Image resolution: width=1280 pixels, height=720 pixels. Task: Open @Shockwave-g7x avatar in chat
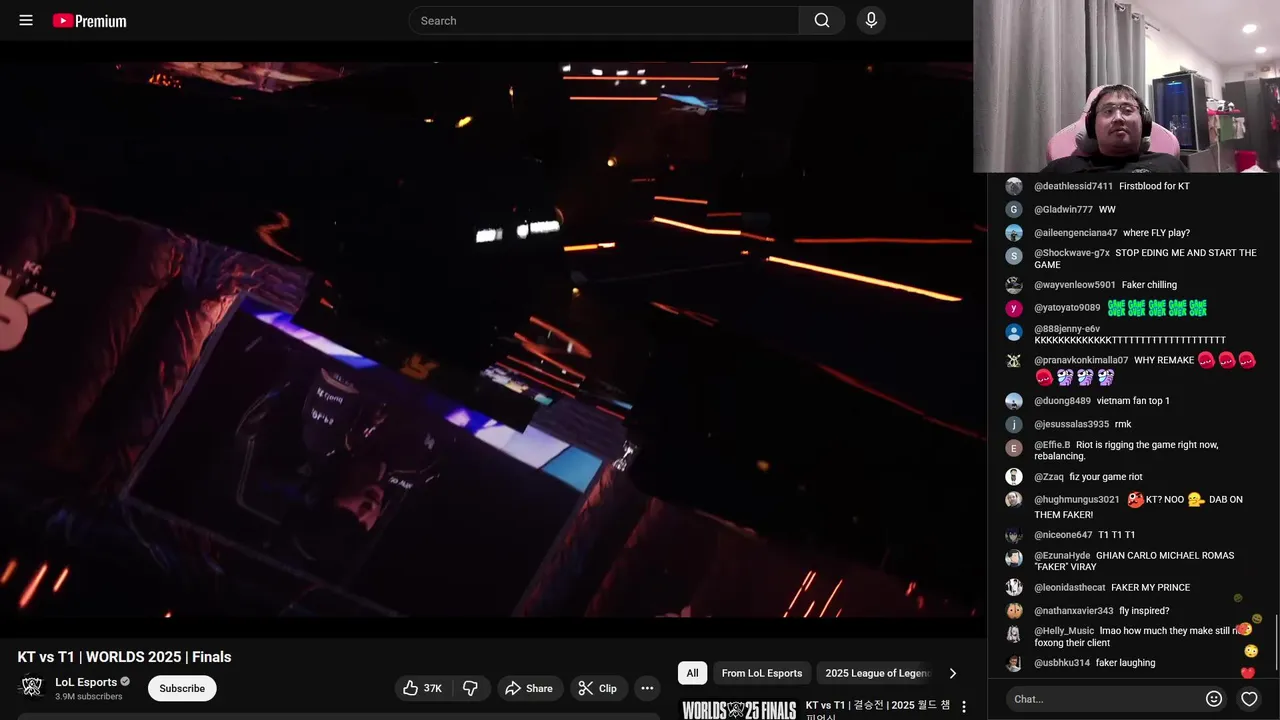point(1014,256)
